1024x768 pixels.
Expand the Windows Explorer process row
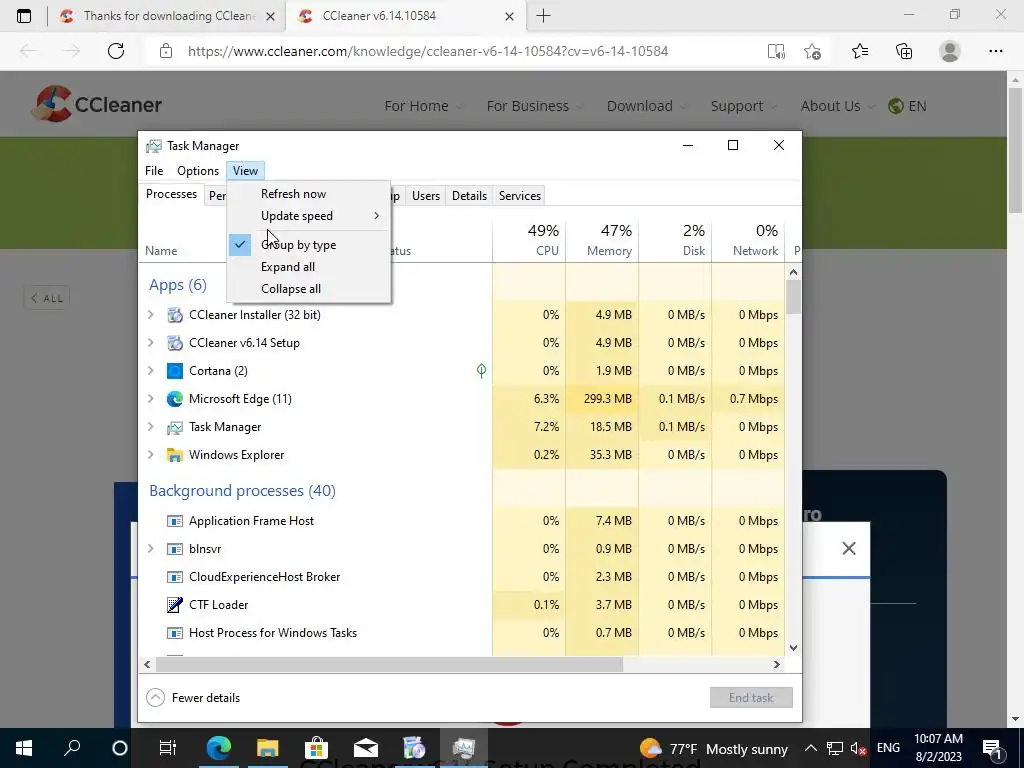point(151,455)
